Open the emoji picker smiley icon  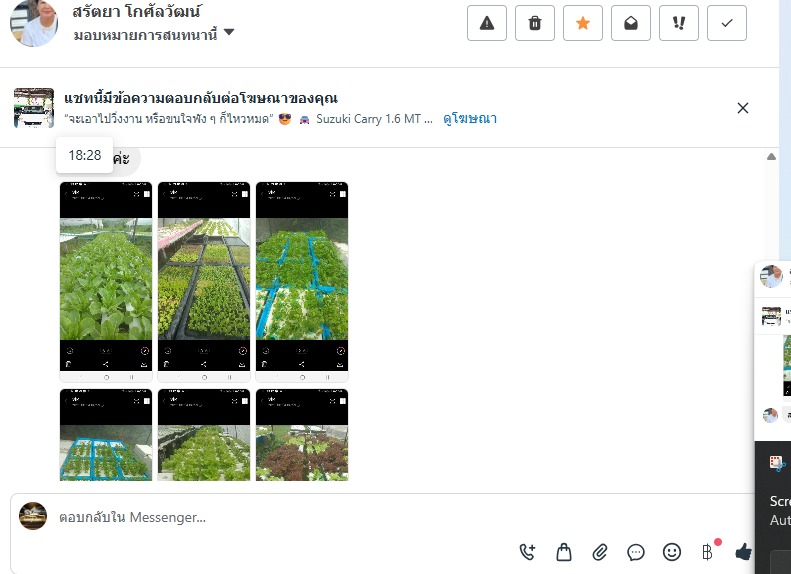(x=671, y=552)
